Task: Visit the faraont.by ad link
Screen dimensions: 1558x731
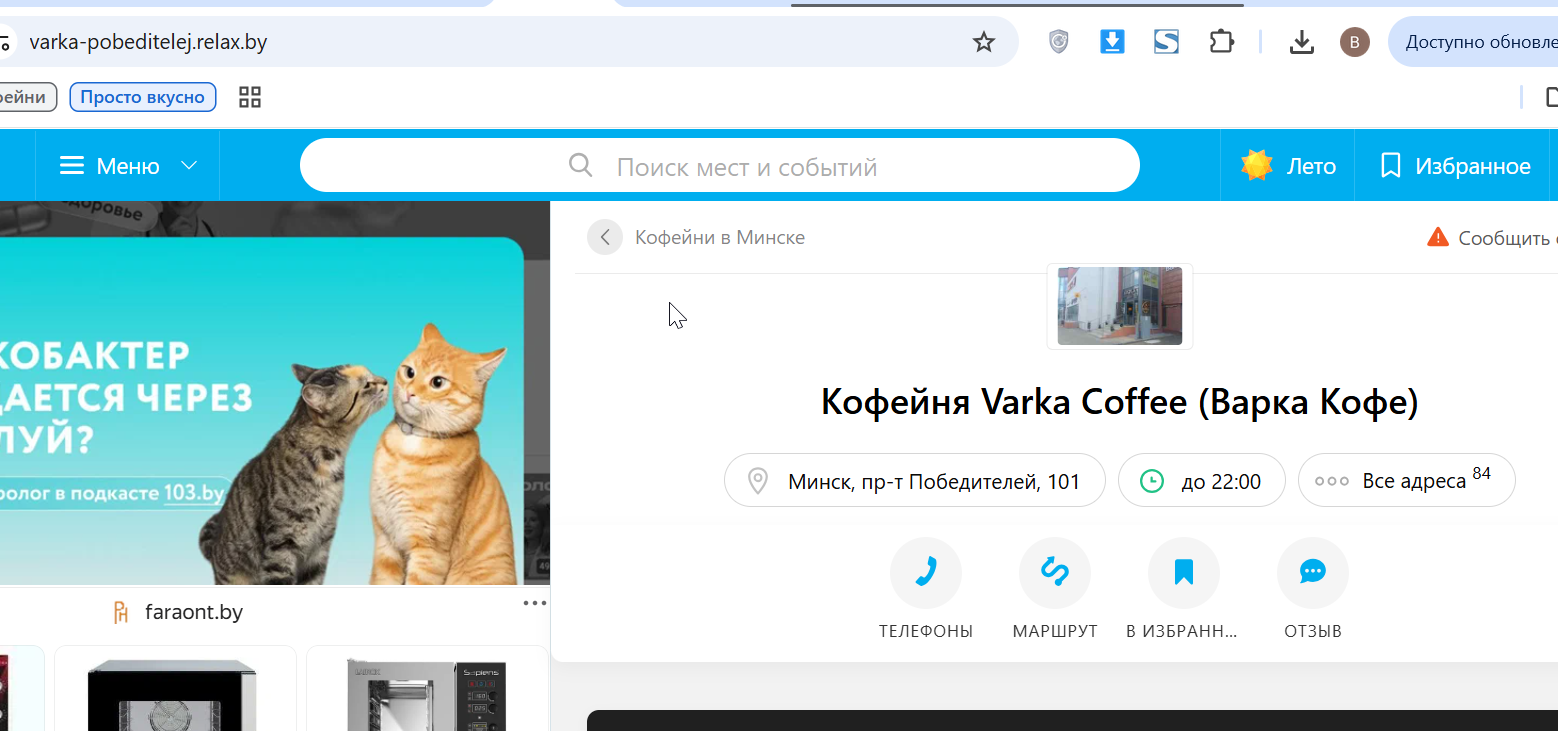Action: (x=194, y=612)
